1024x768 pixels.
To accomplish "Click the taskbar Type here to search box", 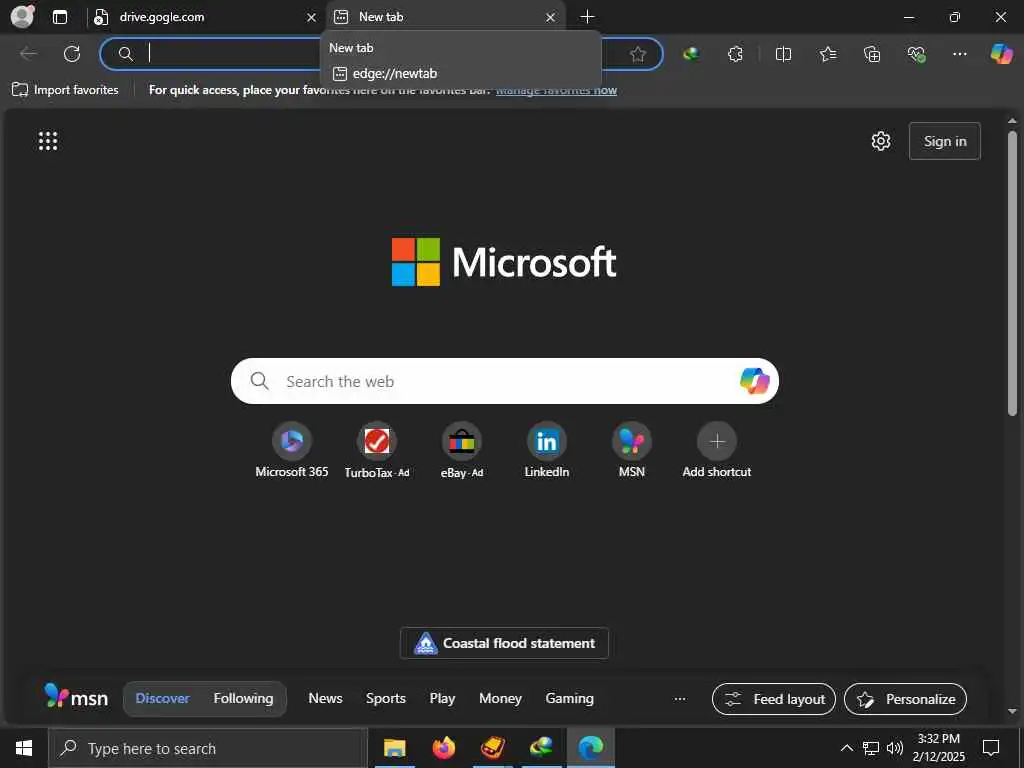I will pyautogui.click(x=208, y=748).
